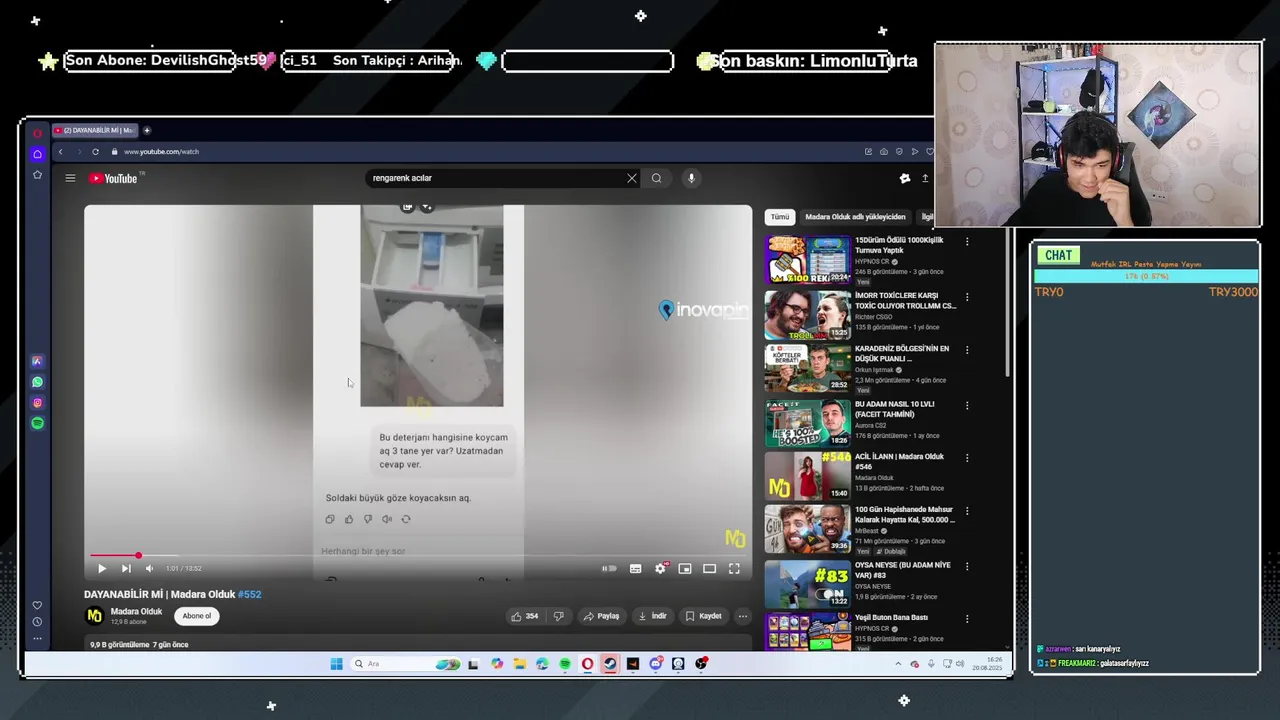
Task: Click the #552 hashtag link
Action: [x=249, y=594]
